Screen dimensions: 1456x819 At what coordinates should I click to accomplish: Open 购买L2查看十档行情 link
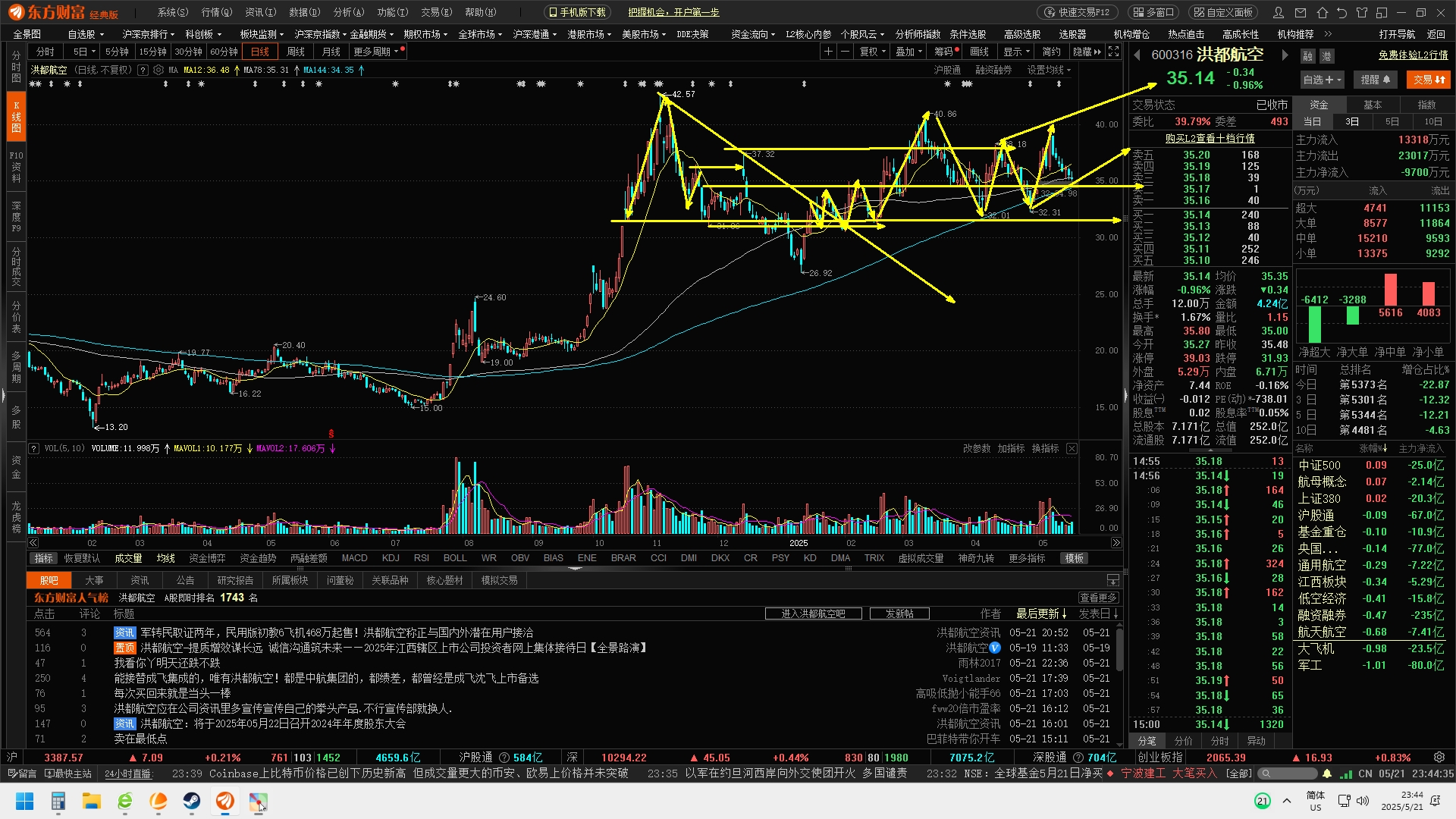pos(1210,138)
